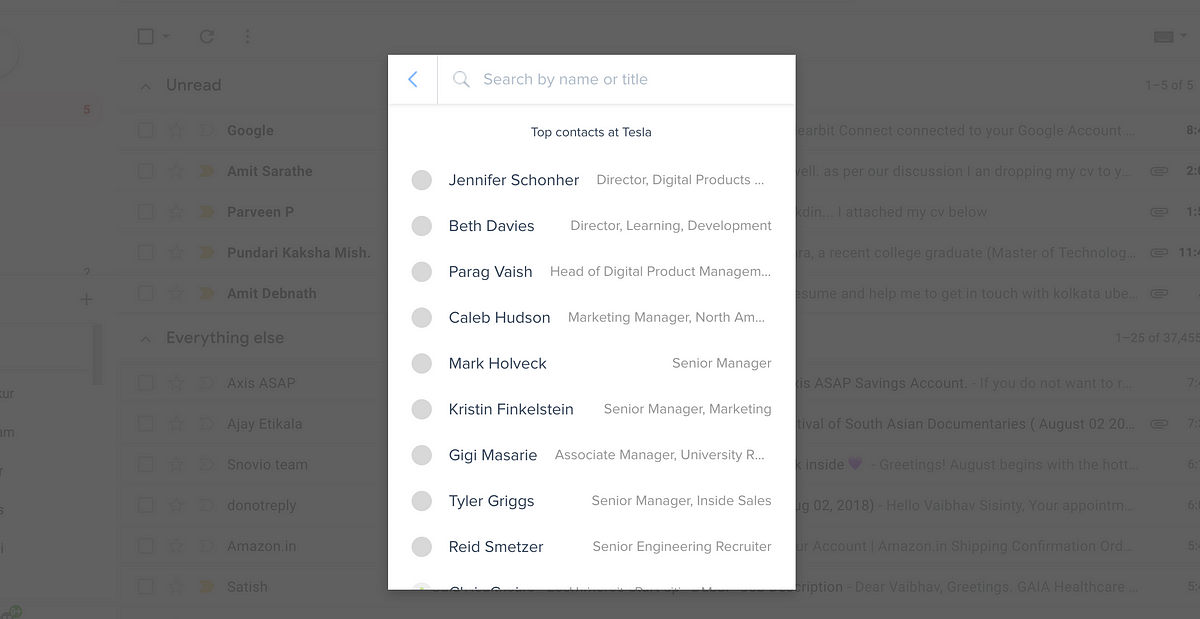Open Kristin Finkelstein contact entry
The width and height of the screenshot is (1200, 619).
[511, 409]
